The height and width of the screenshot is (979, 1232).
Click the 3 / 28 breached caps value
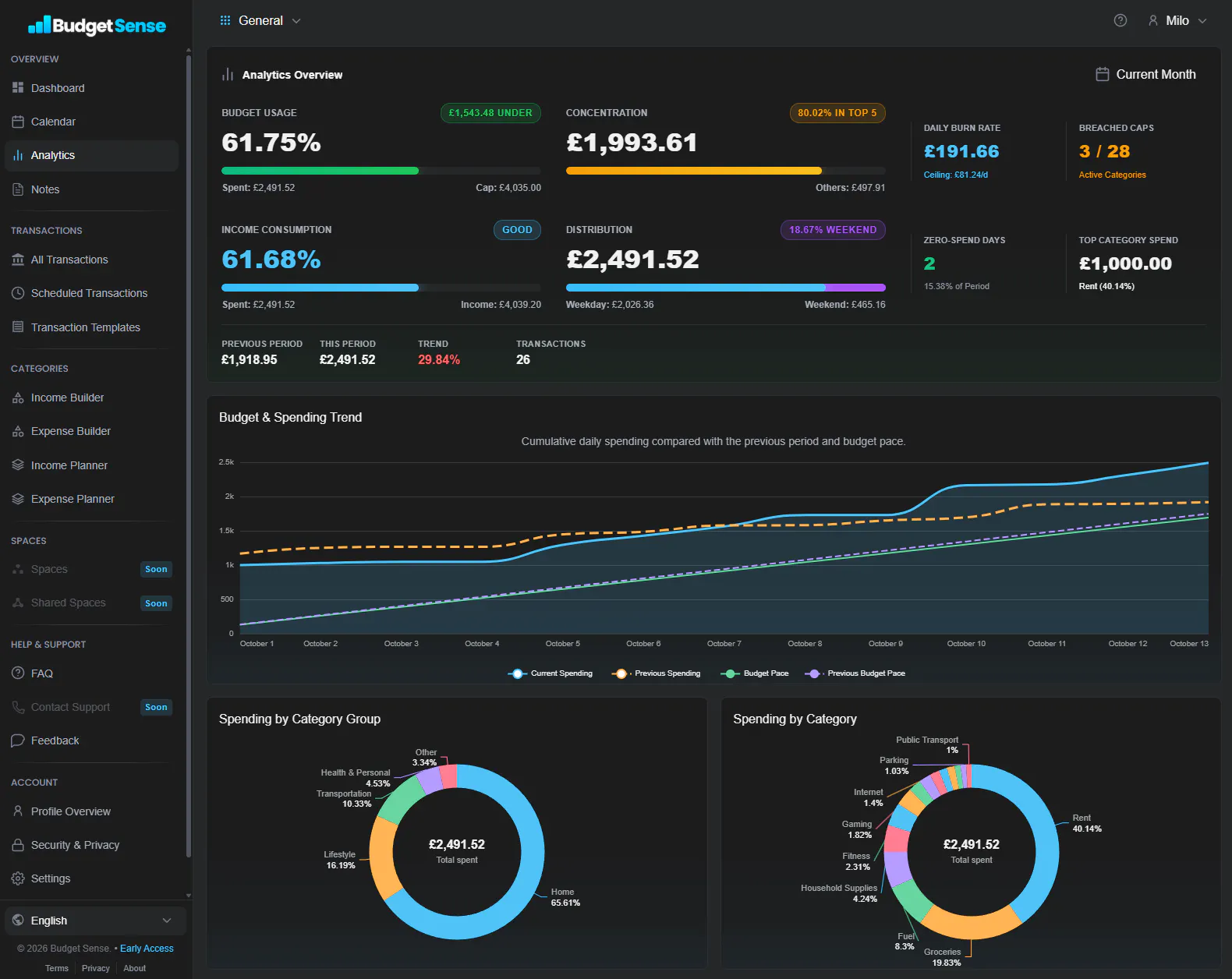(x=1104, y=151)
